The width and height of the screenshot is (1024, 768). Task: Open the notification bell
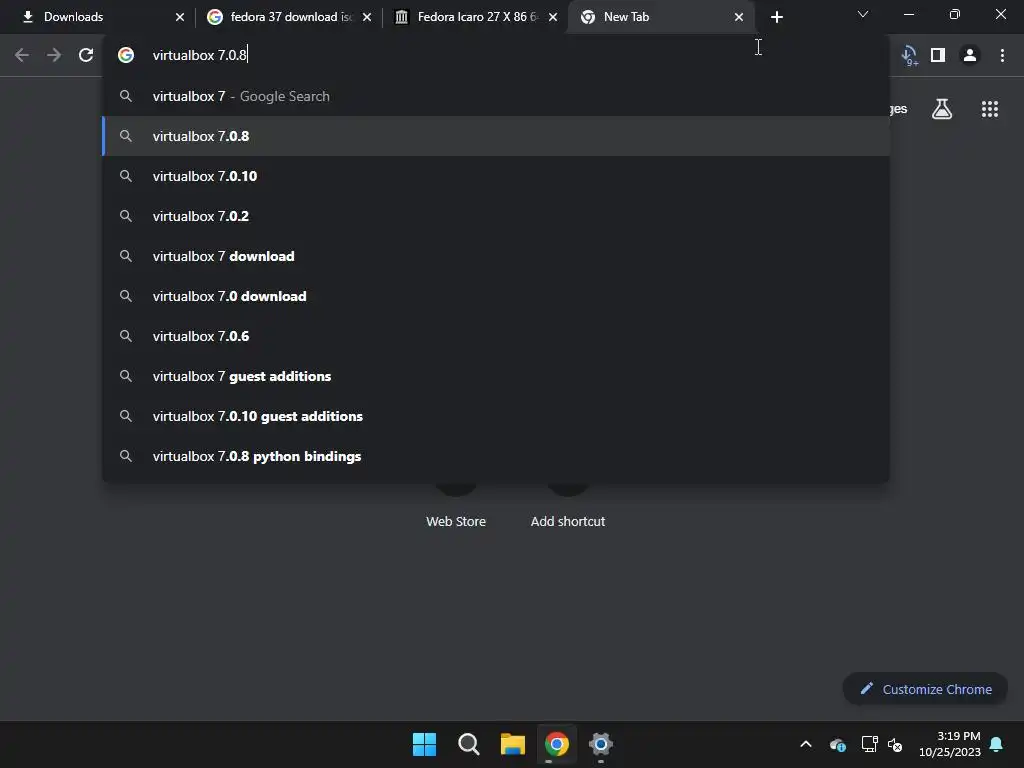pos(997,744)
